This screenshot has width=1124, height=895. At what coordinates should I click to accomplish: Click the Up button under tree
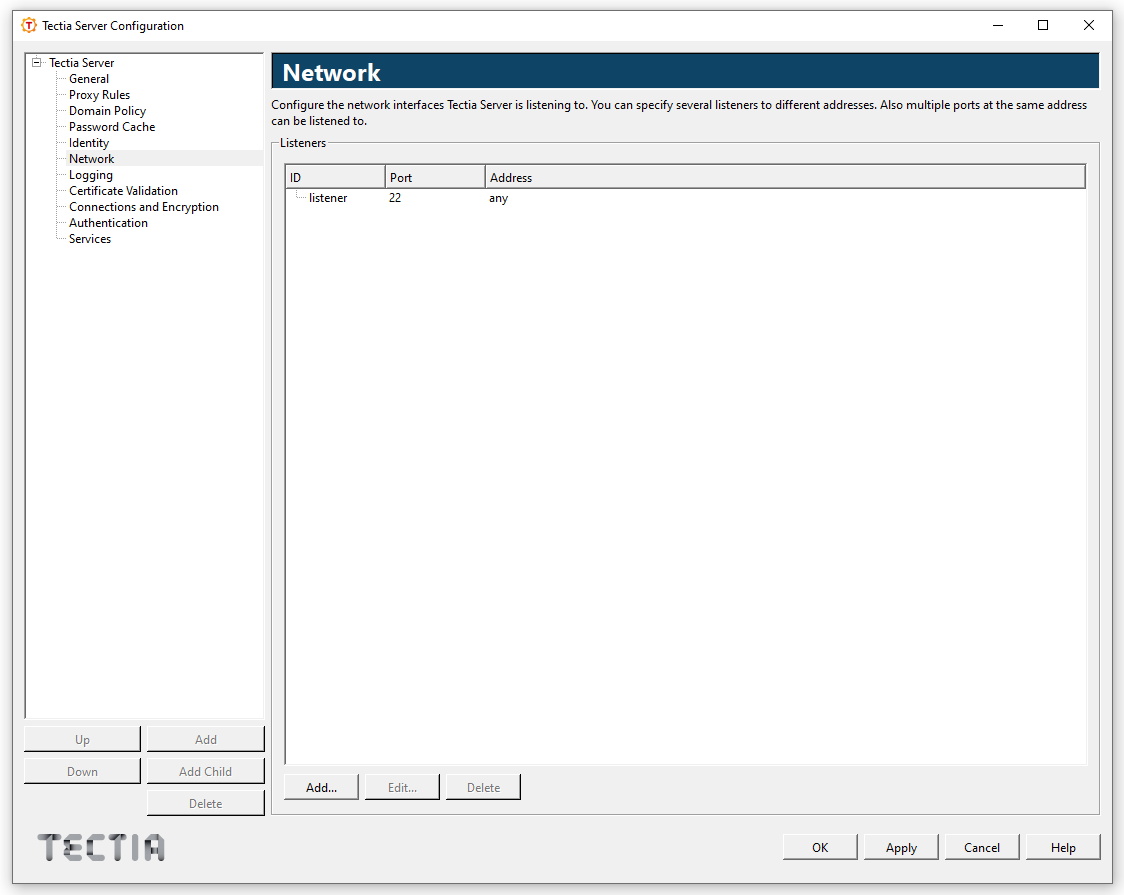[x=82, y=740]
